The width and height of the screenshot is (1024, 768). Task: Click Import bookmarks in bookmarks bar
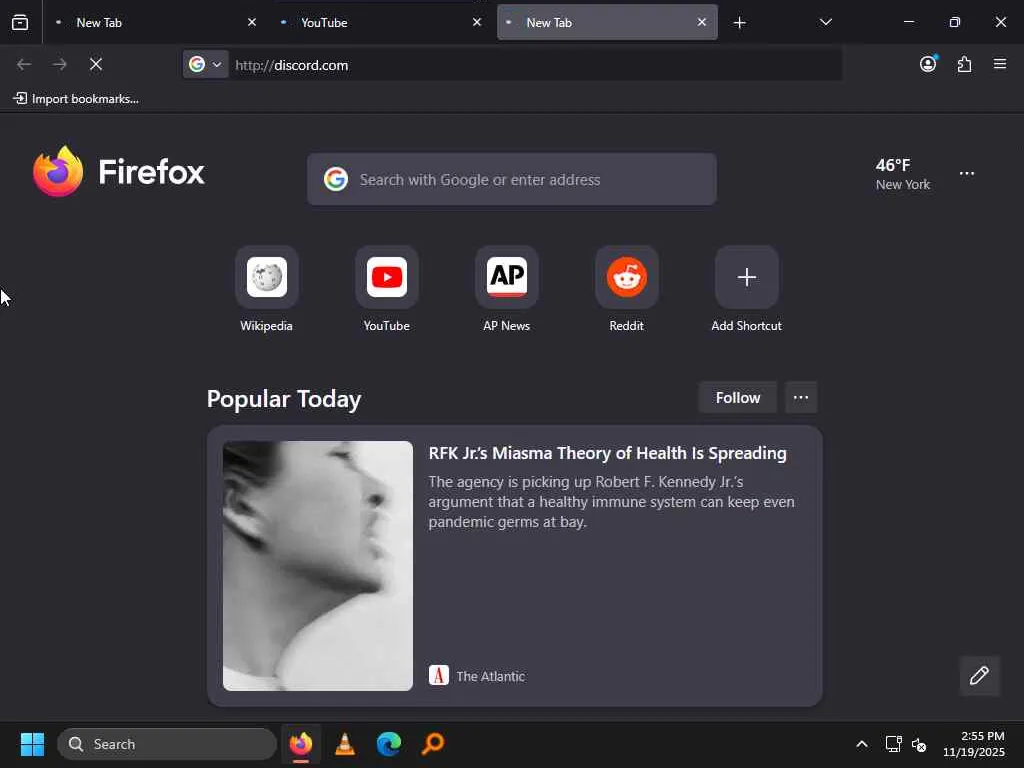point(76,99)
